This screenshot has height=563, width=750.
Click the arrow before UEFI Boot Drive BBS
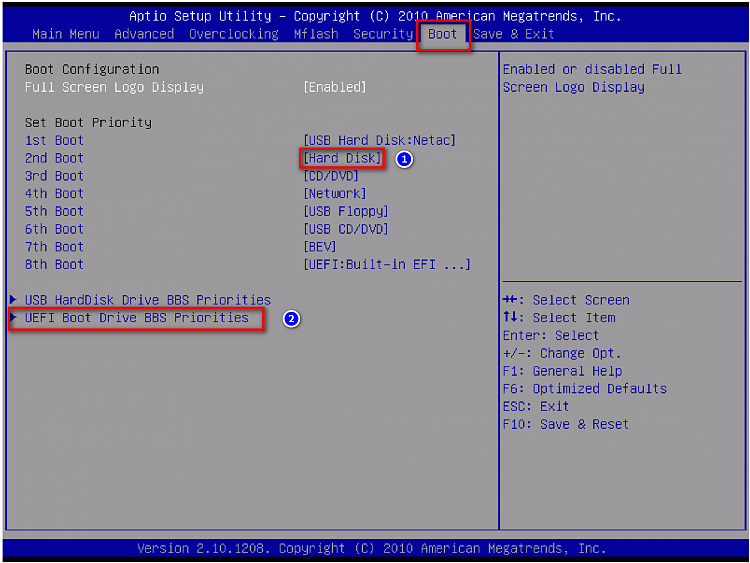(13, 317)
